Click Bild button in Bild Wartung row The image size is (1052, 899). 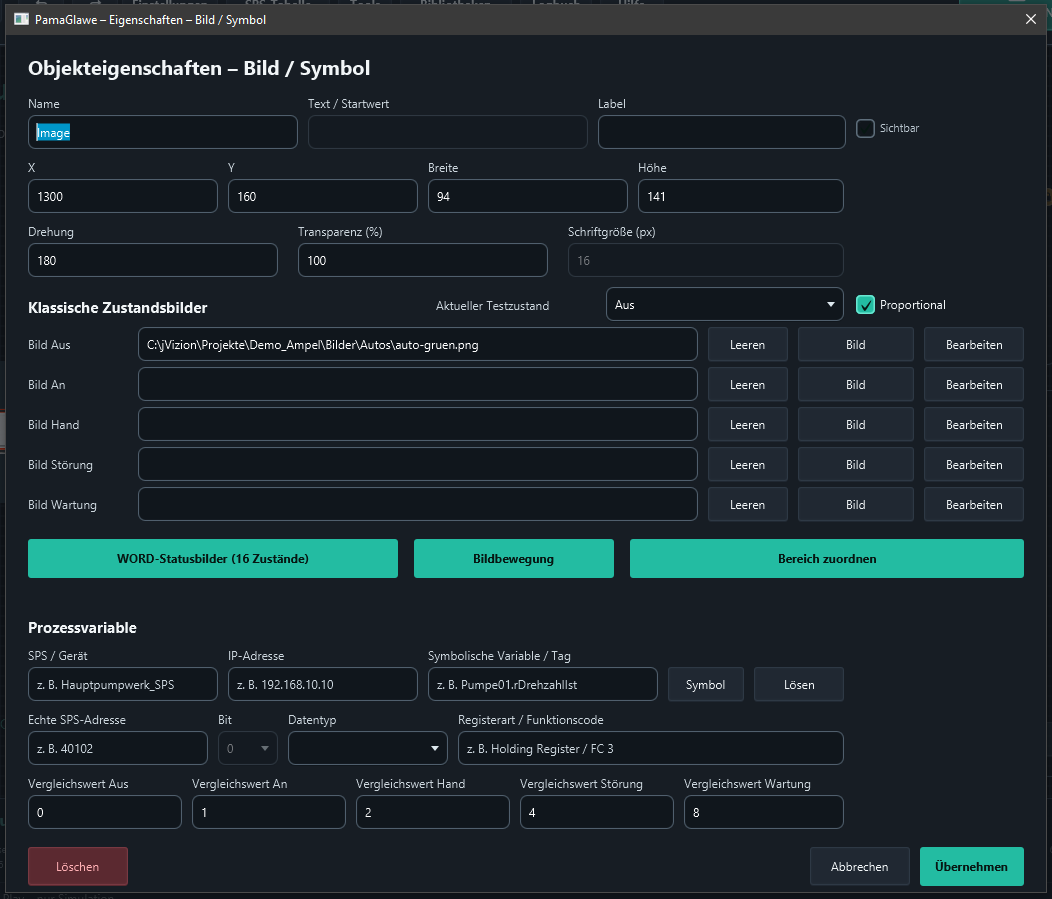point(855,505)
